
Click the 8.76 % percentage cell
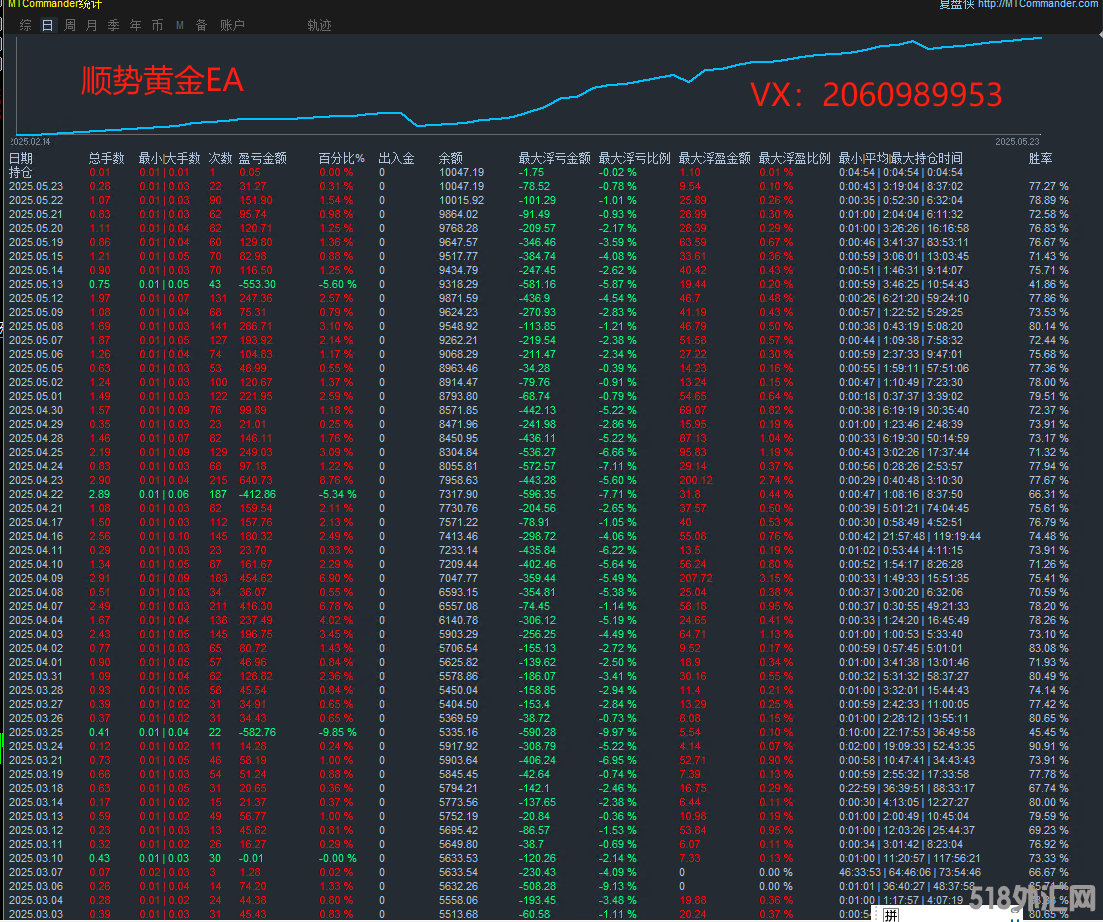(336, 480)
